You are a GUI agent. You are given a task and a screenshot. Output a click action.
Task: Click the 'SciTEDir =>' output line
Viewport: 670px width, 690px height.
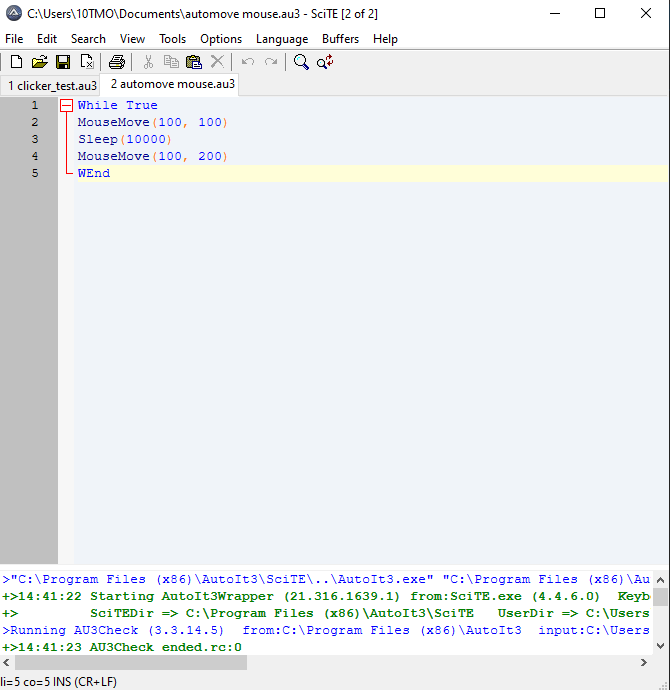pyautogui.click(x=326, y=613)
